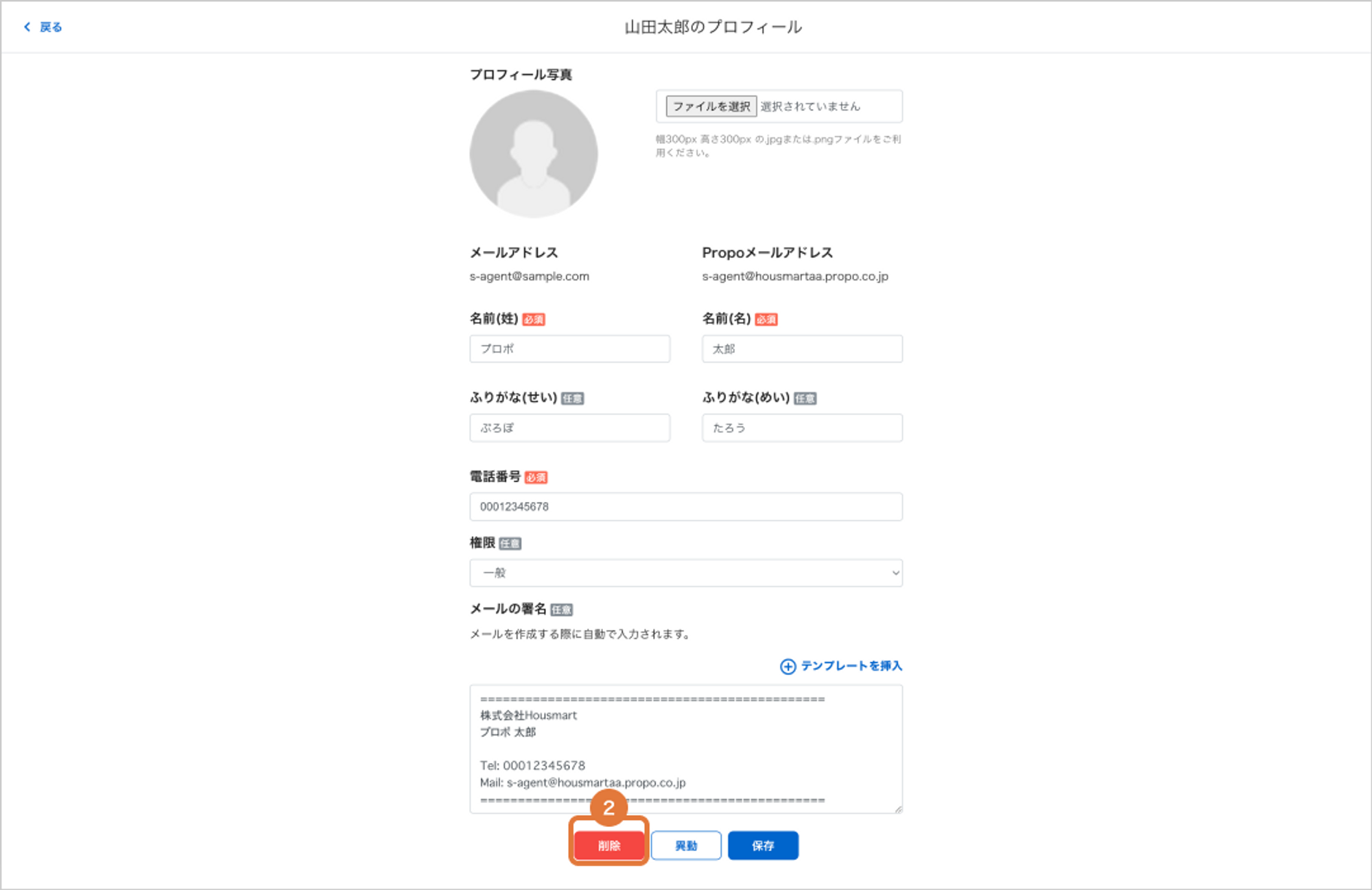The width and height of the screenshot is (1372, 890).
Task: Click テンプレートを挿入 link
Action: click(x=851, y=666)
